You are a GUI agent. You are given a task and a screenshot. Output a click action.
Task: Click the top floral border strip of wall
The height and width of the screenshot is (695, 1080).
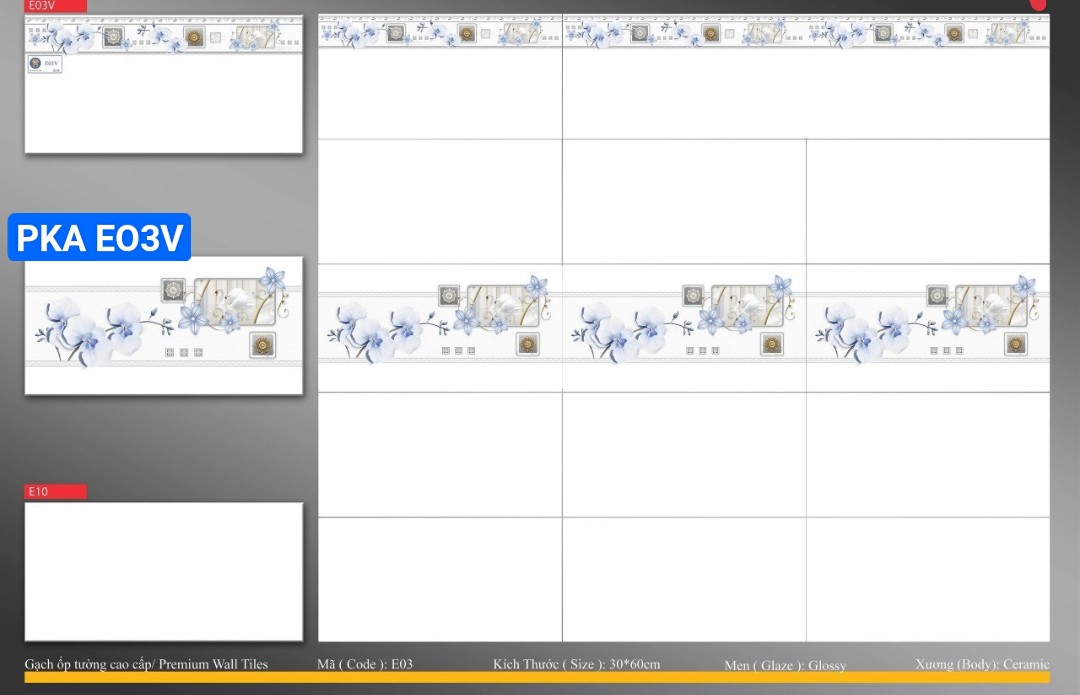point(683,32)
